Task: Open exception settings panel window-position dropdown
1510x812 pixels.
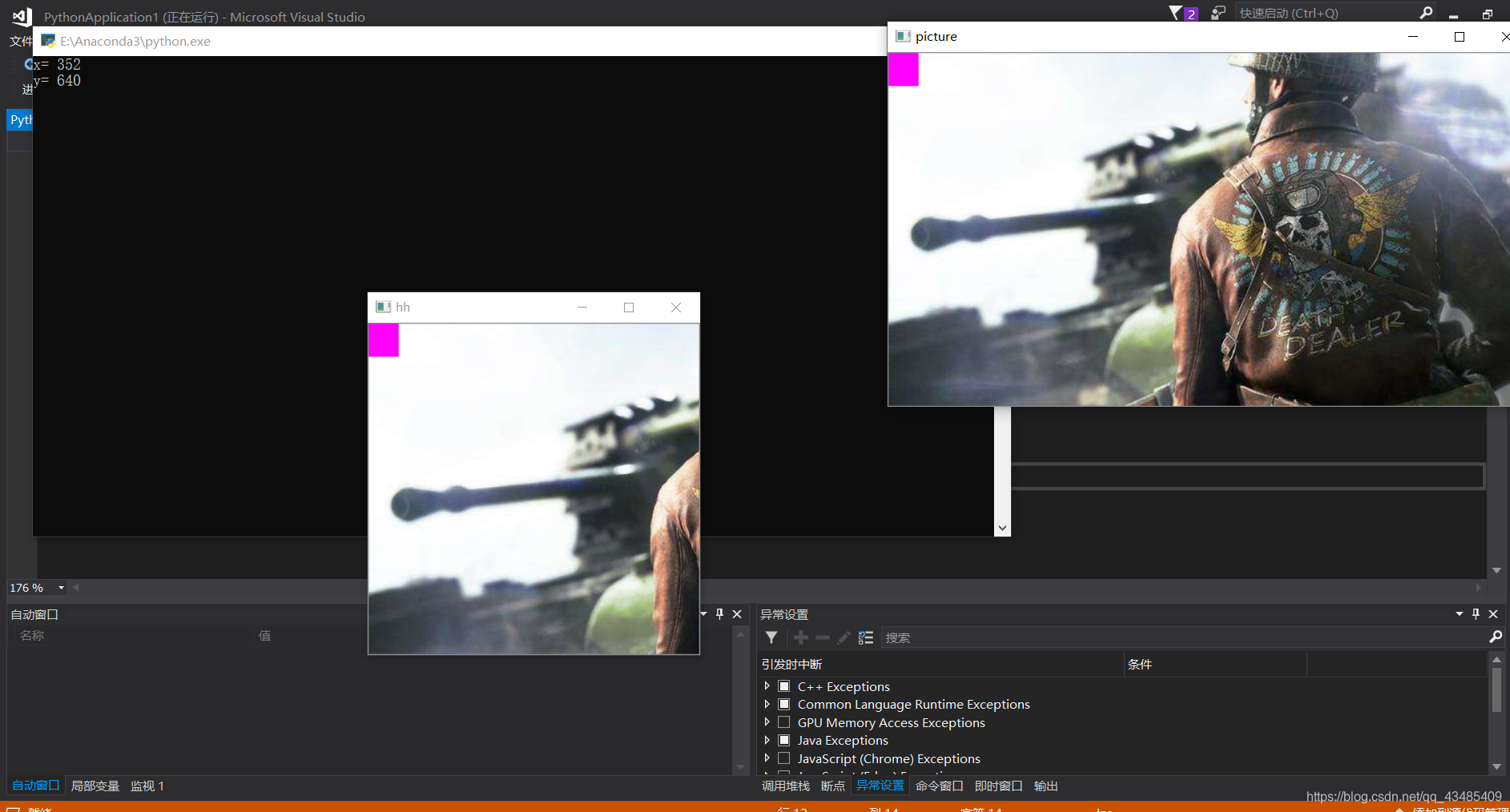Action: pyautogui.click(x=1460, y=613)
